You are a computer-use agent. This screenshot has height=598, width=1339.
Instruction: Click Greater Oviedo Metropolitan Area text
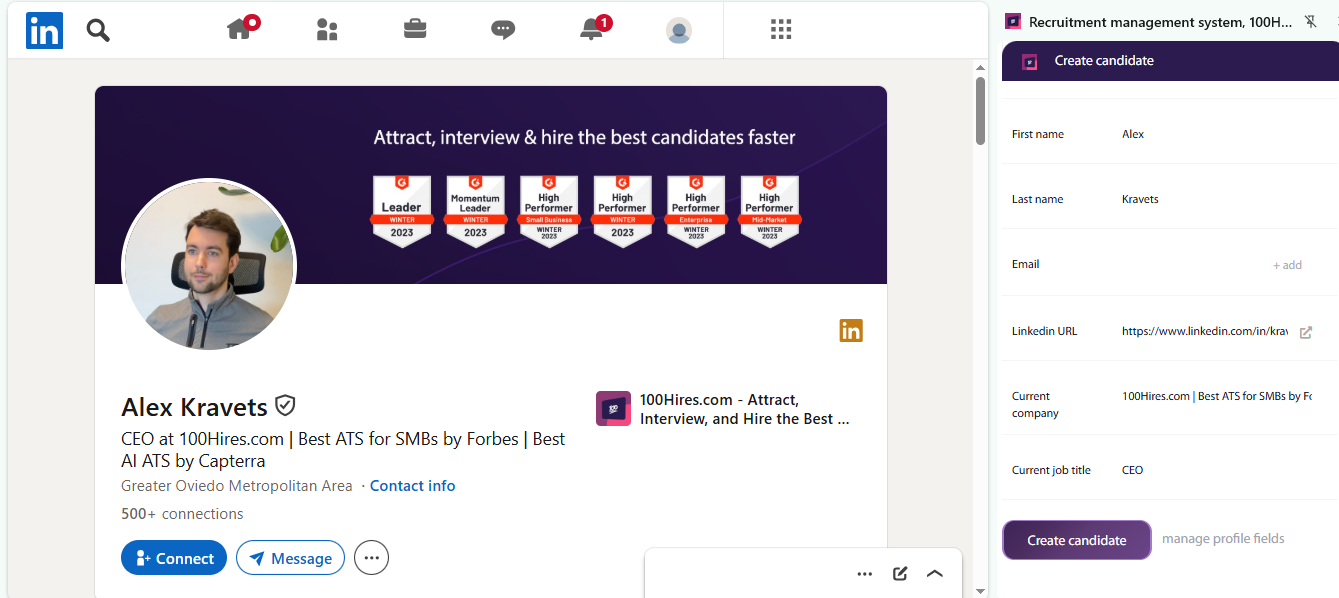coord(236,486)
